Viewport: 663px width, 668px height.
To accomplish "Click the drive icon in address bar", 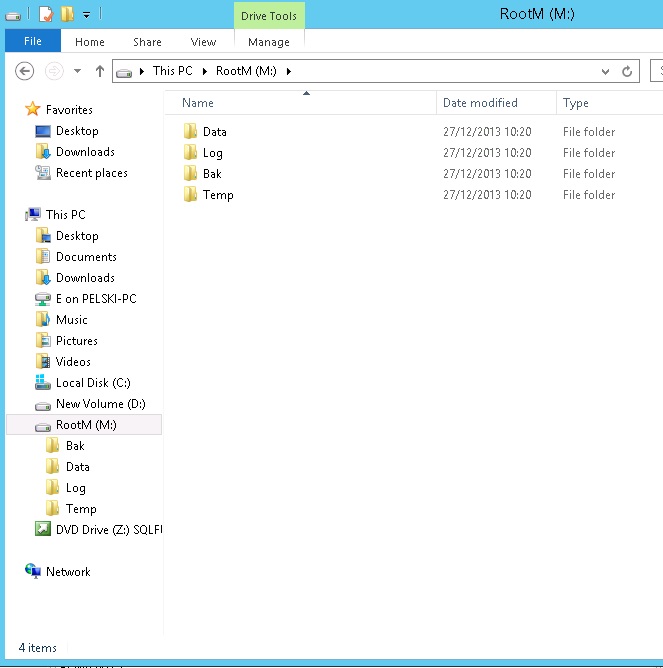I will pos(124,73).
